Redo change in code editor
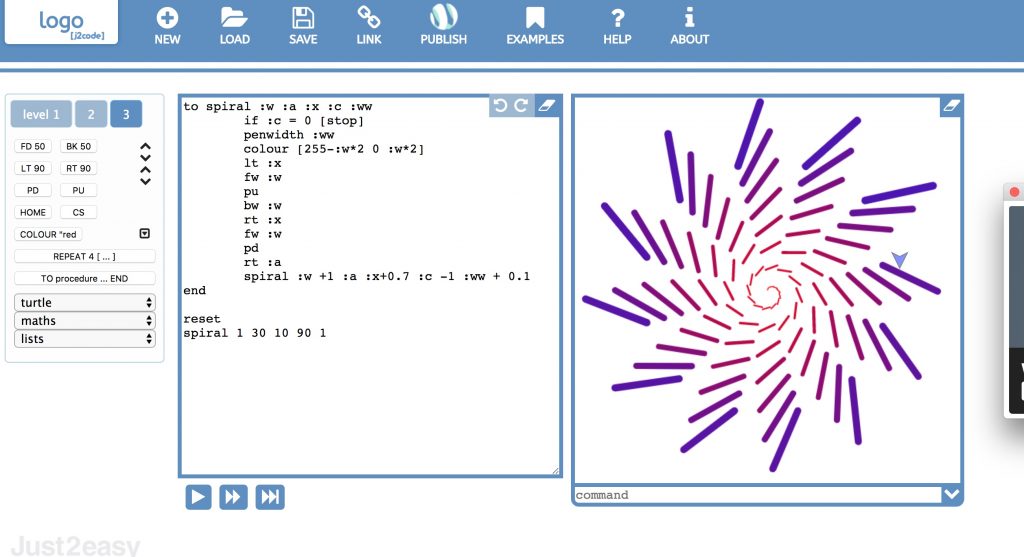 point(521,106)
